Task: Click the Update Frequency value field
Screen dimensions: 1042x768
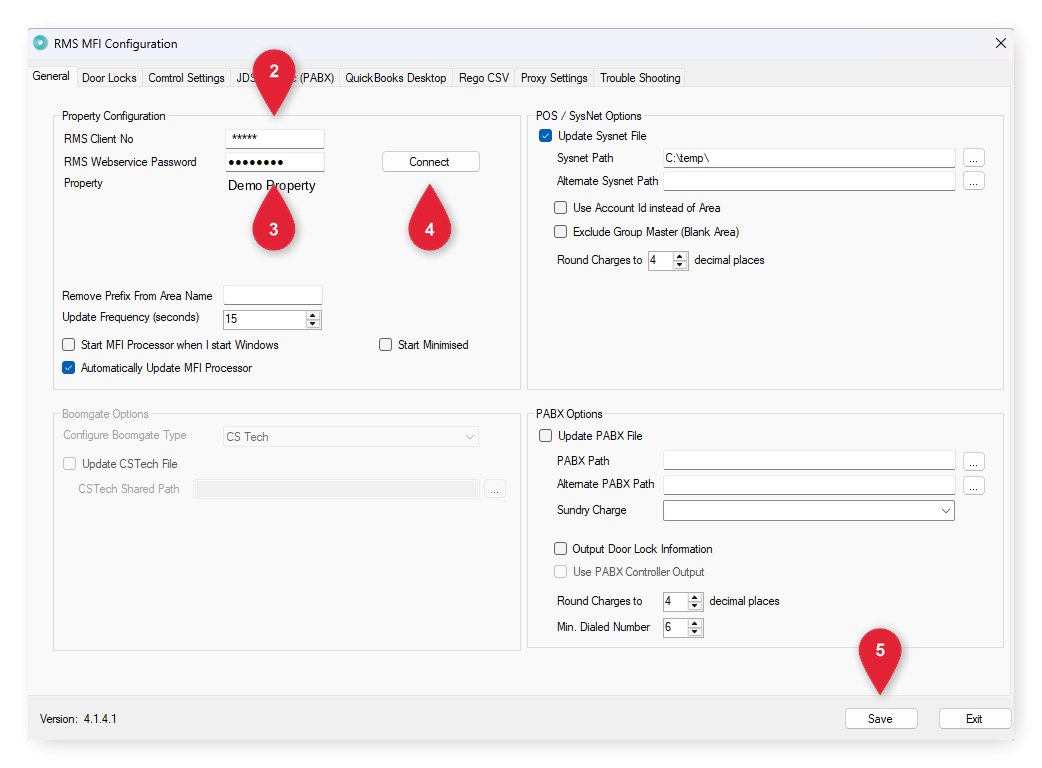Action: [264, 319]
